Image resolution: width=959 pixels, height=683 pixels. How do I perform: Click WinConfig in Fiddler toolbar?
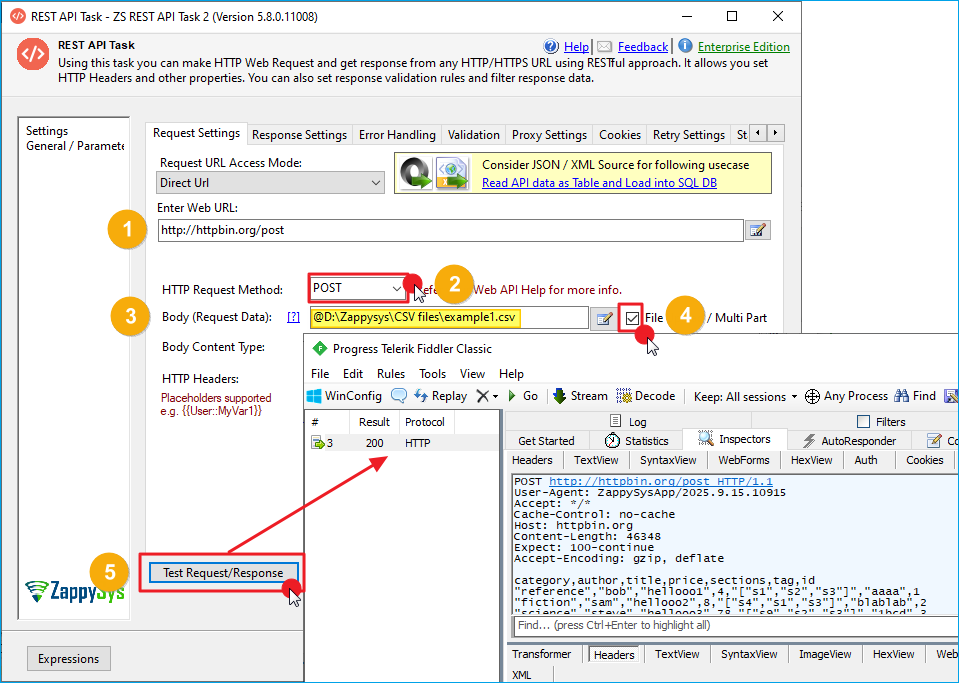pyautogui.click(x=344, y=396)
